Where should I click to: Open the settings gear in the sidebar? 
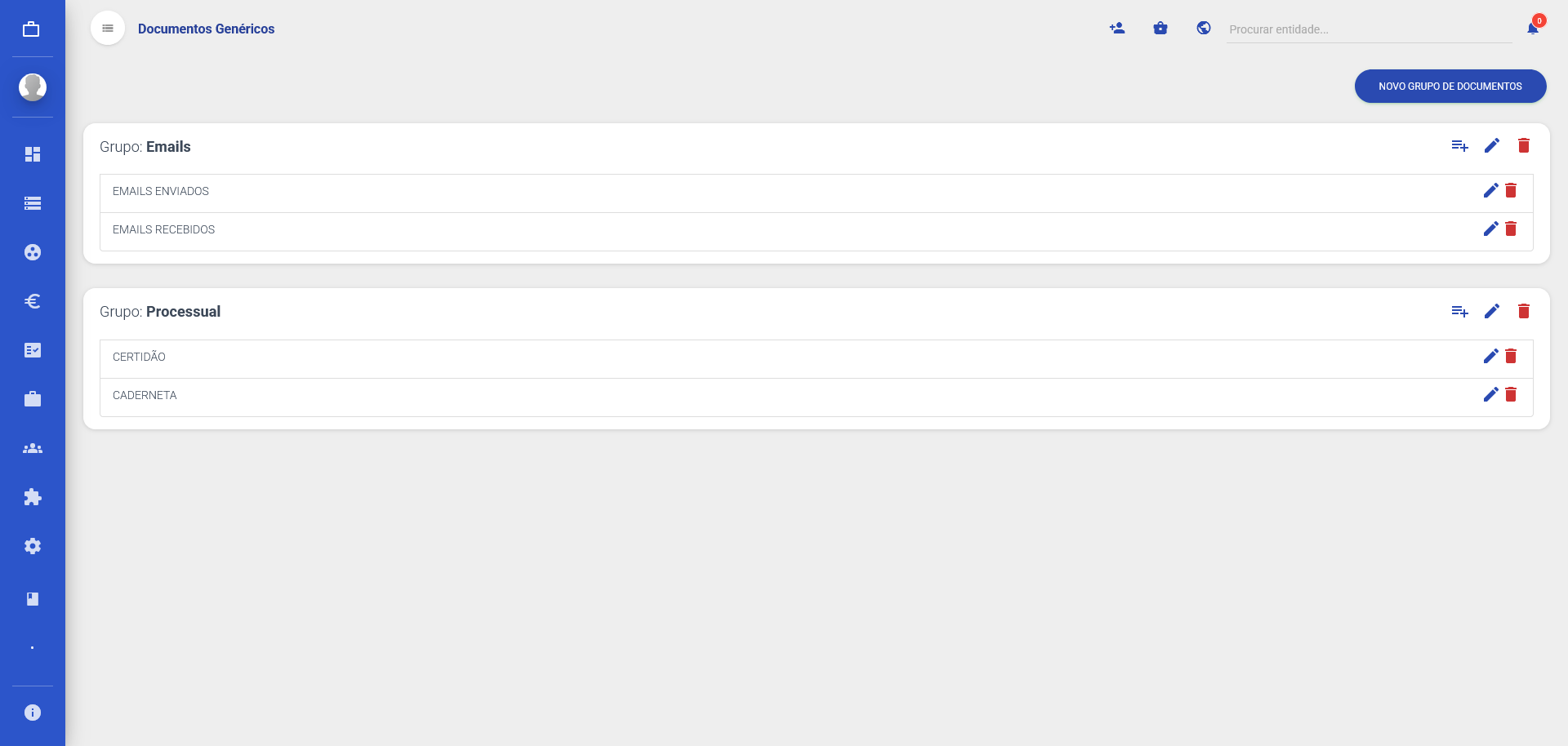click(33, 546)
